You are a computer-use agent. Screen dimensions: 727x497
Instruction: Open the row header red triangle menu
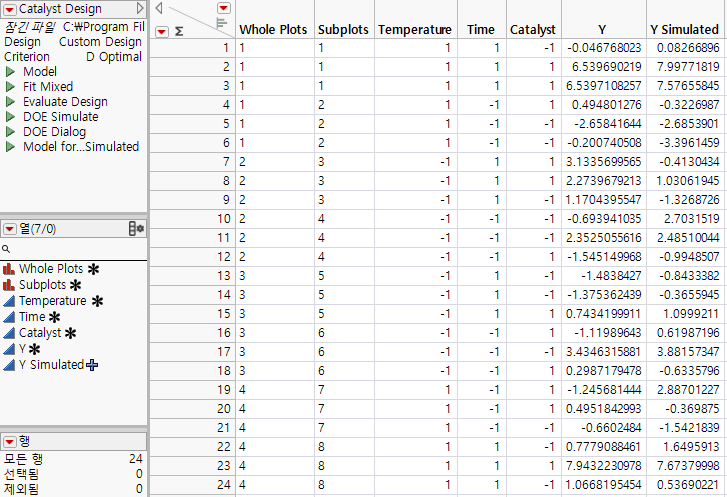[161, 32]
